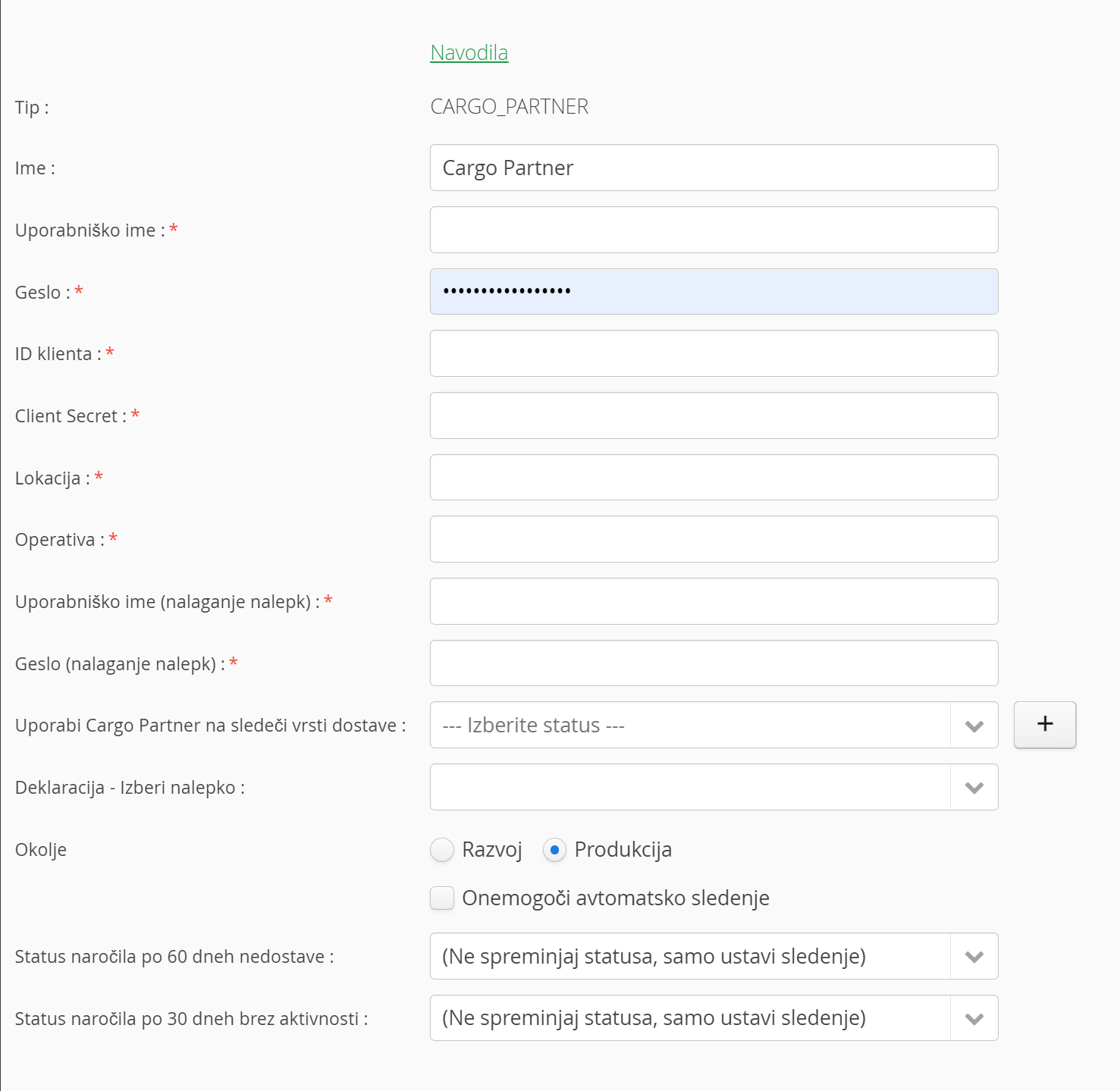Click the Uporabi Cargo Partner na sledeči vrsti dostave label
This screenshot has width=1120, height=1091.
tap(210, 726)
